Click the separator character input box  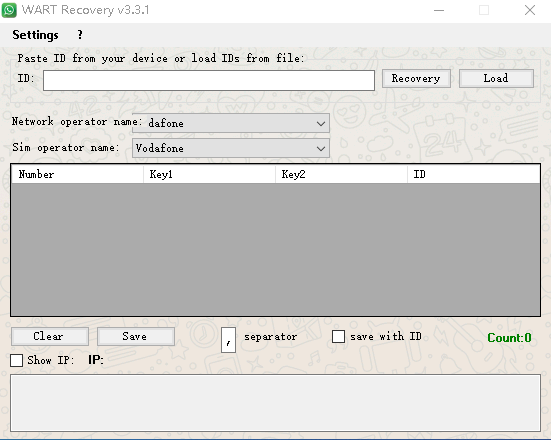click(x=228, y=340)
